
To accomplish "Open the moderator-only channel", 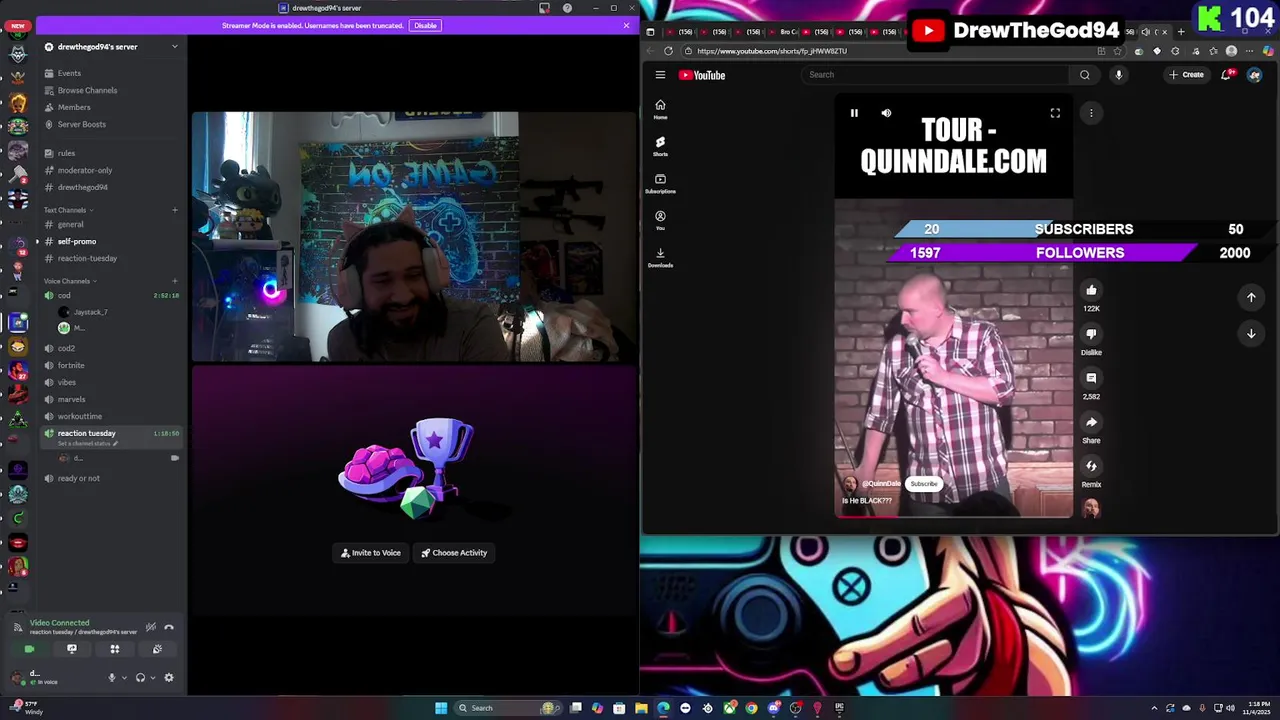I will (x=110, y=170).
